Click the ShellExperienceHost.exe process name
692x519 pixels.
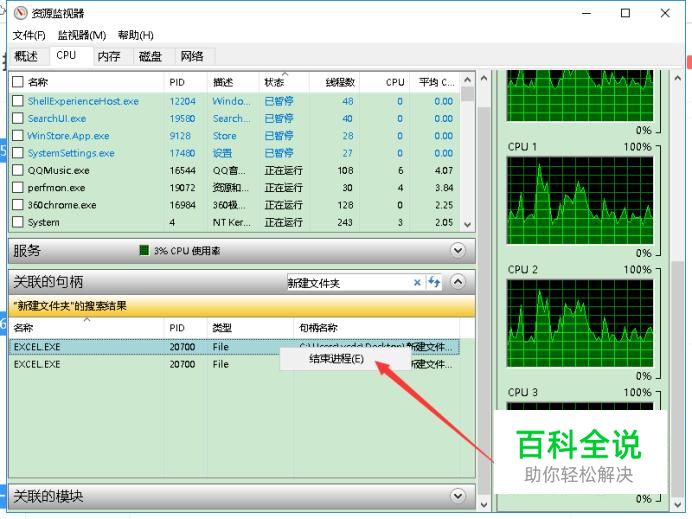pyautogui.click(x=83, y=101)
